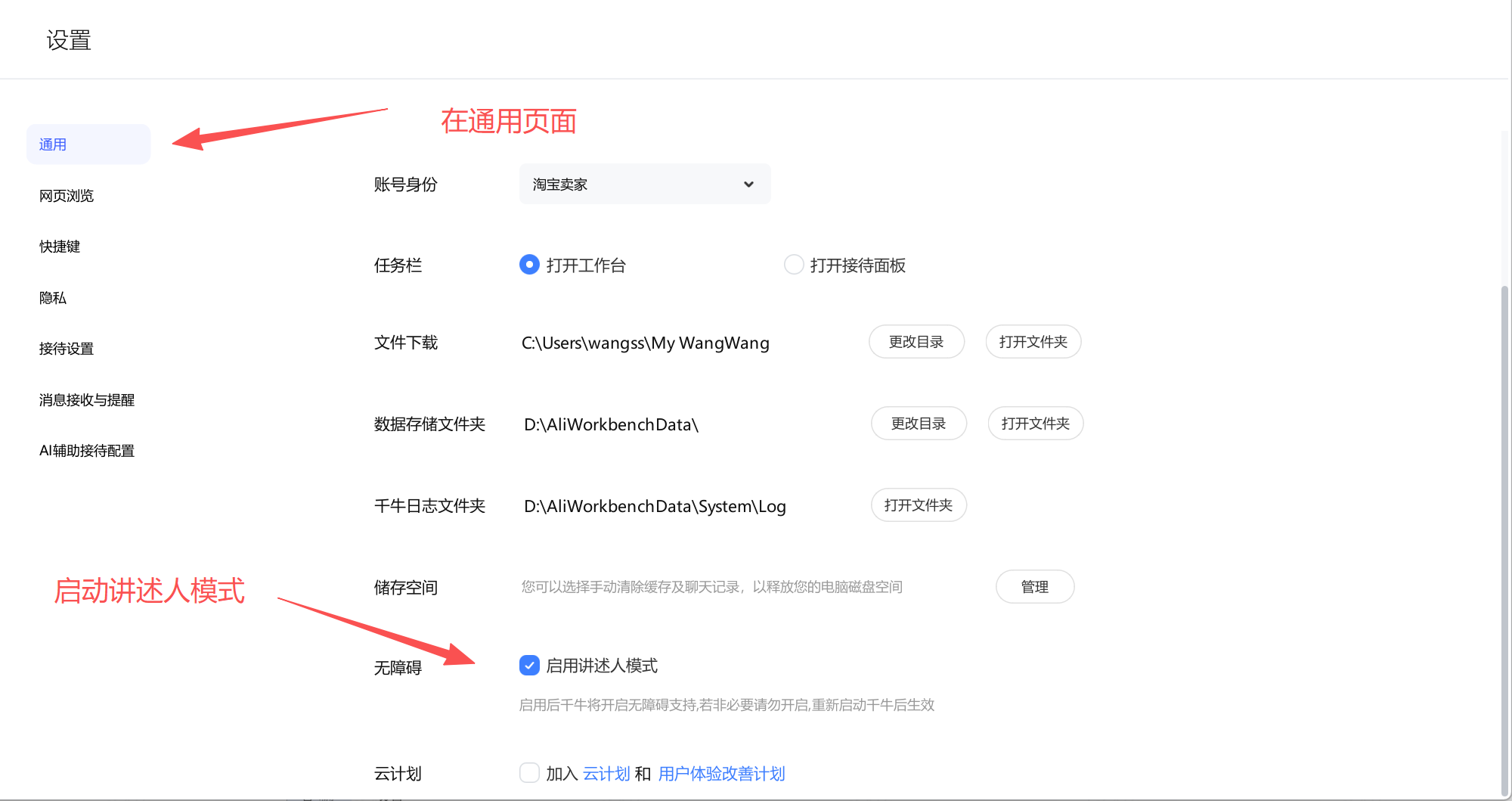Go to 隐私 settings
Viewport: 1512px width, 801px height.
coord(53,298)
